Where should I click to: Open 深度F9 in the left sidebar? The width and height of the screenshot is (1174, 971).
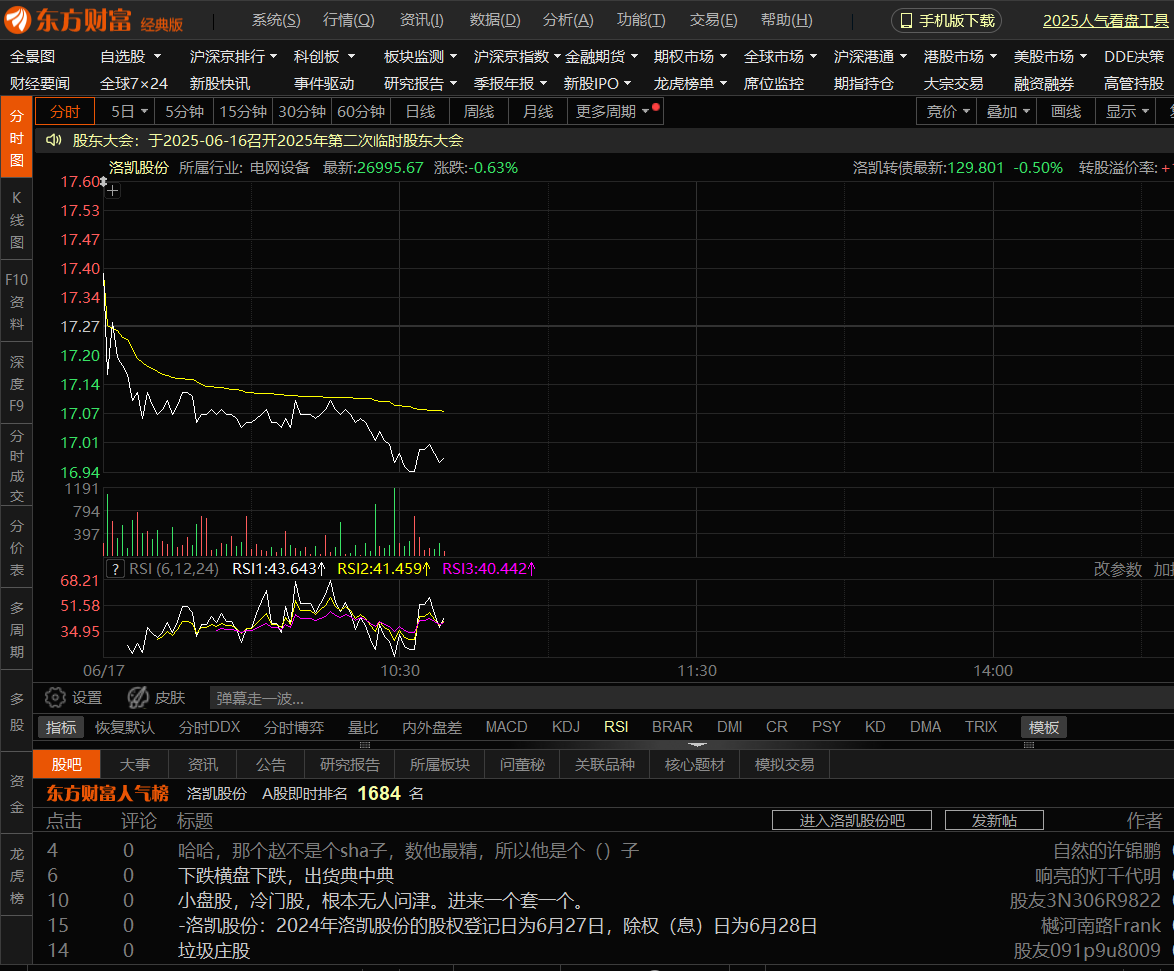(x=16, y=383)
